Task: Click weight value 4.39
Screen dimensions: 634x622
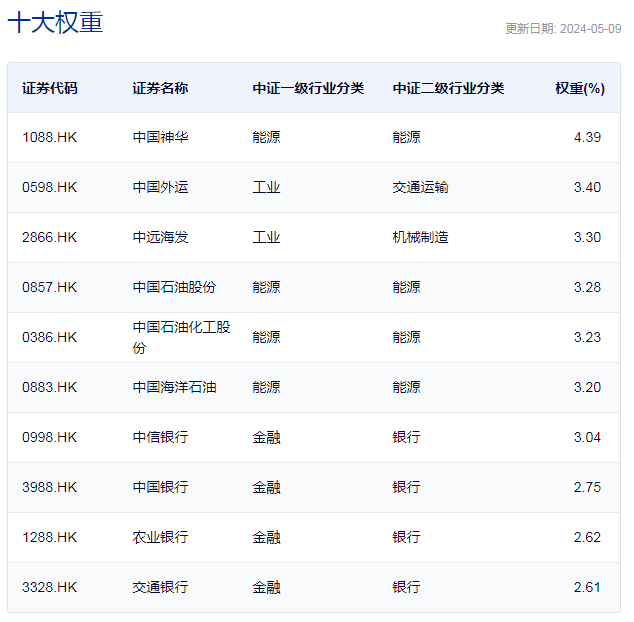Action: 587,138
